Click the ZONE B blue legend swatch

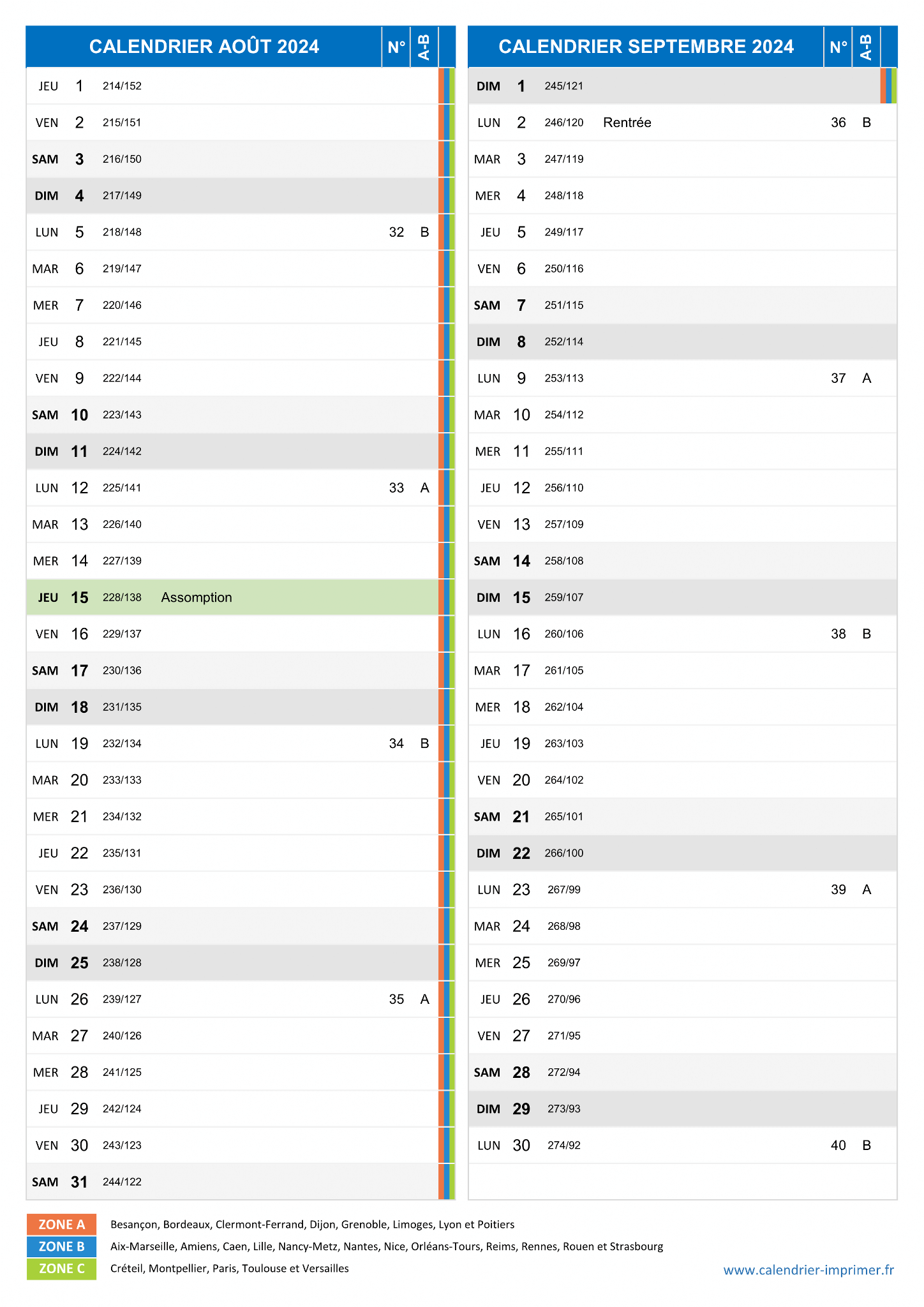[x=61, y=1246]
